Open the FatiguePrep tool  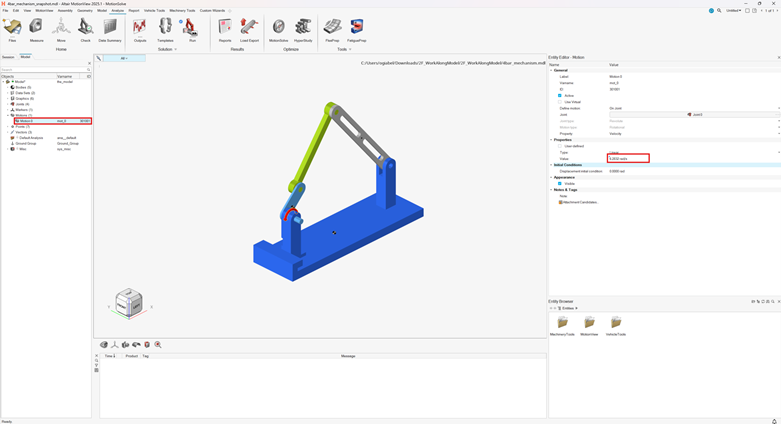[357, 27]
